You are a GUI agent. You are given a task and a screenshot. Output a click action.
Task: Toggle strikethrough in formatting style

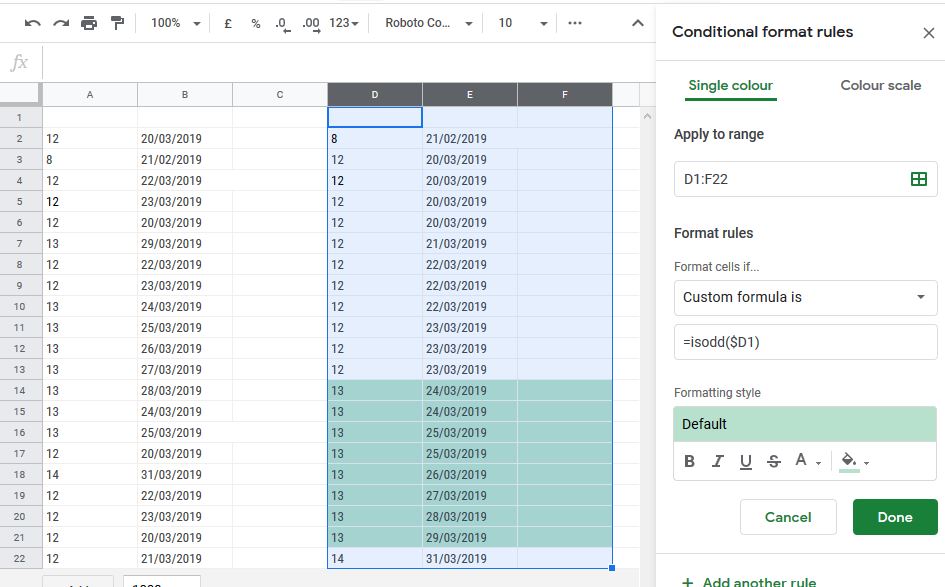773,461
